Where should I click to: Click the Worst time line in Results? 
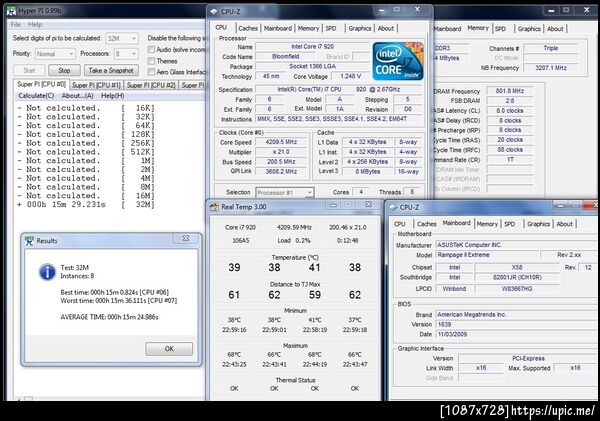119,301
